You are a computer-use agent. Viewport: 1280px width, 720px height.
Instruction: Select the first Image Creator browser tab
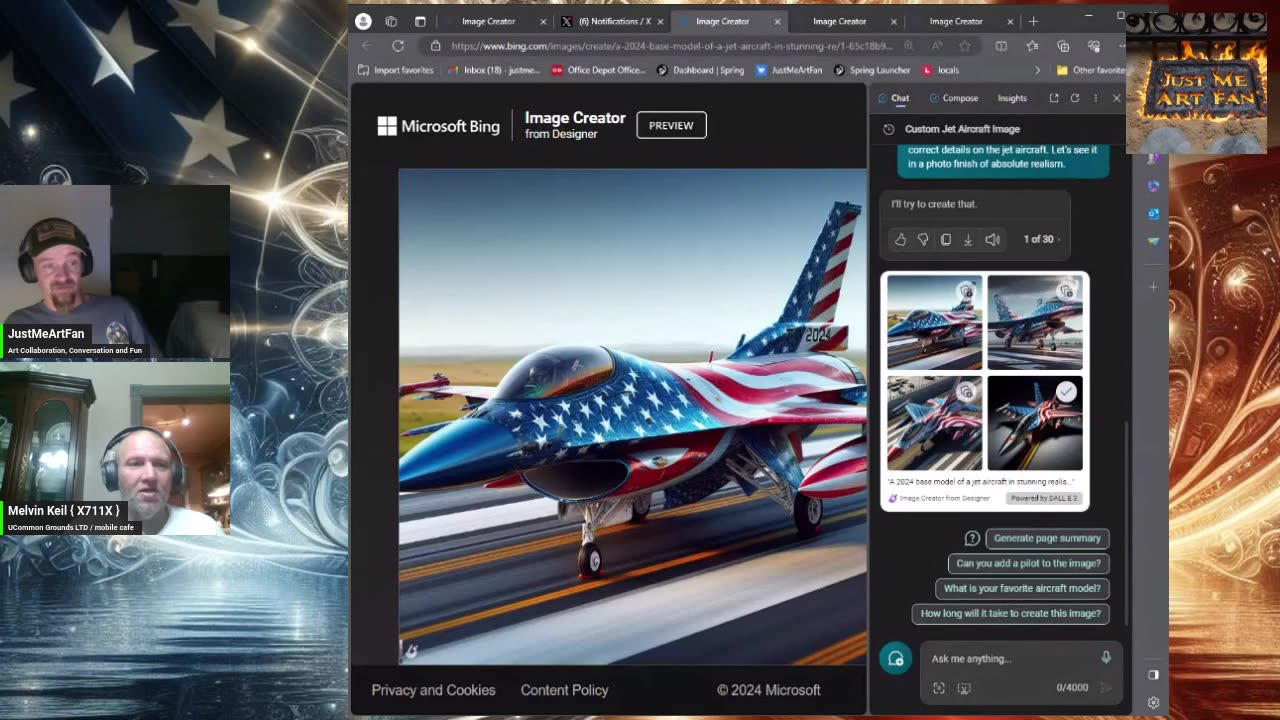[495, 21]
